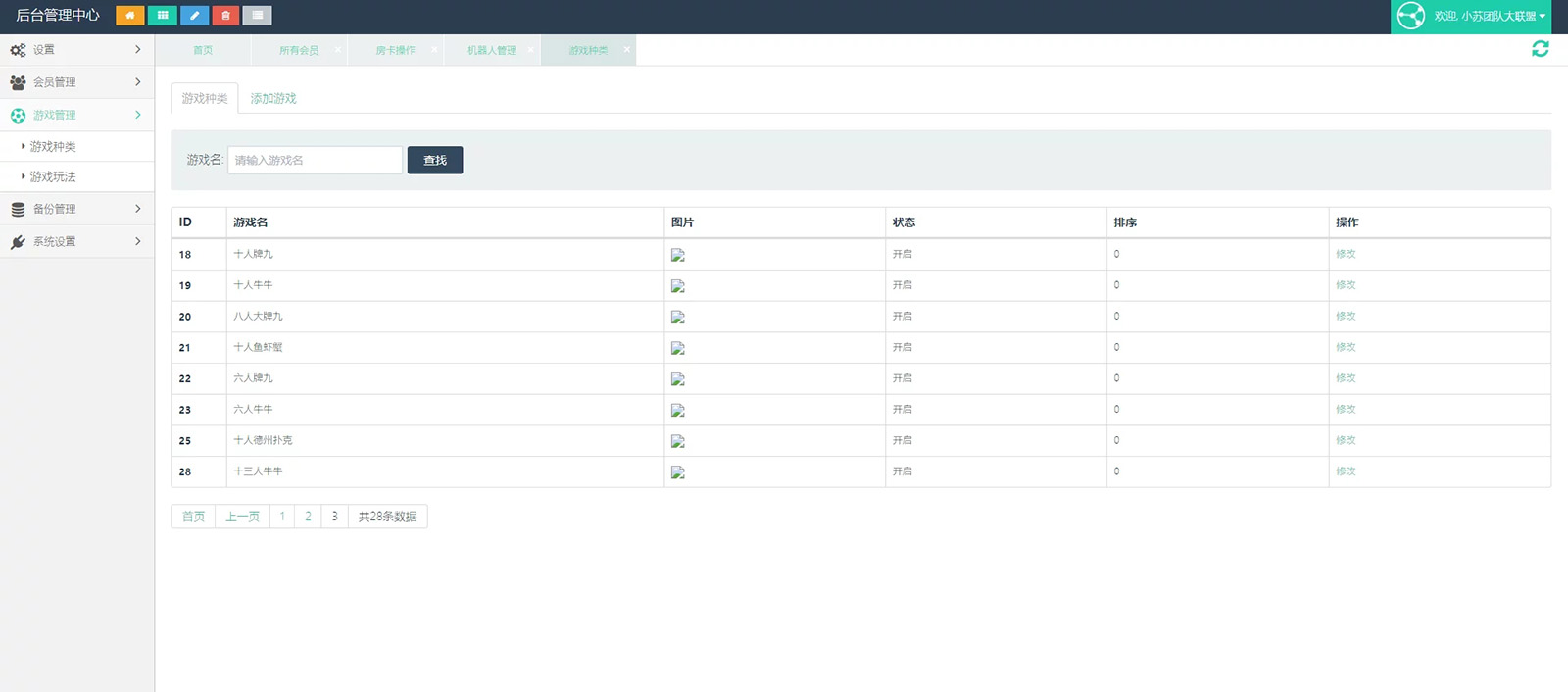The image size is (1568, 692).
Task: Click the gray list icon button
Action: 257,16
